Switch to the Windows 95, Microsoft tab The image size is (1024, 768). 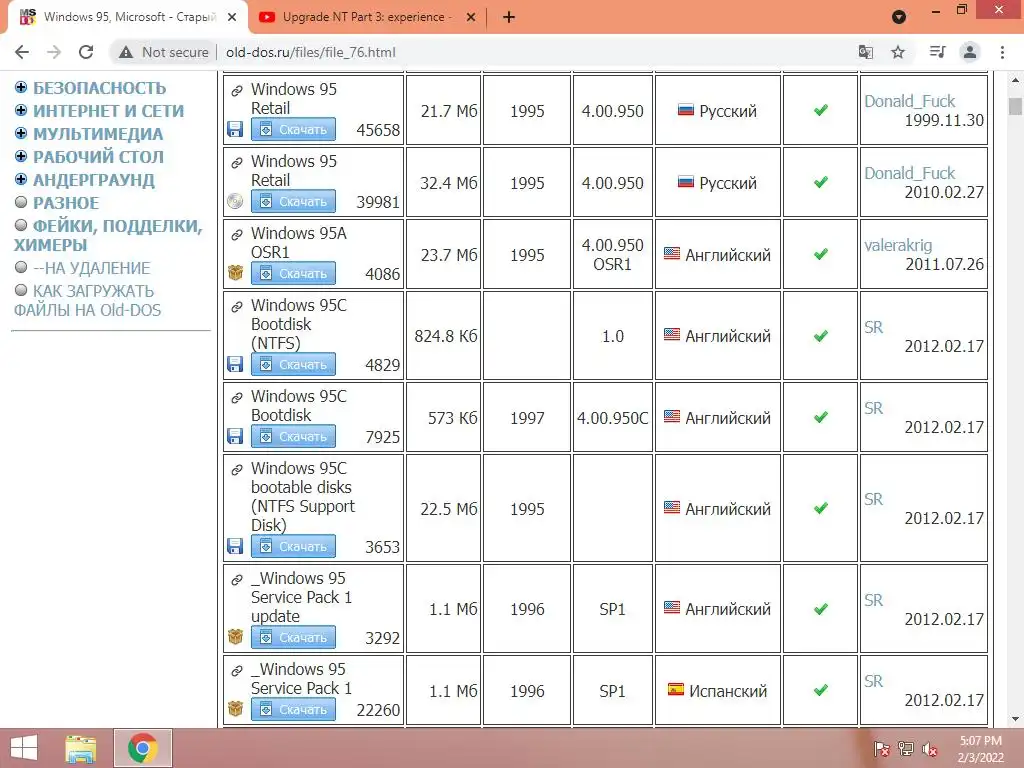click(129, 17)
